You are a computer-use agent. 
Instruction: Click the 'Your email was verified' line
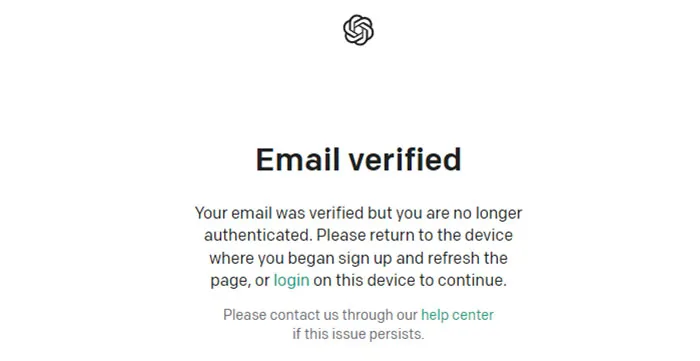pyautogui.click(x=358, y=213)
